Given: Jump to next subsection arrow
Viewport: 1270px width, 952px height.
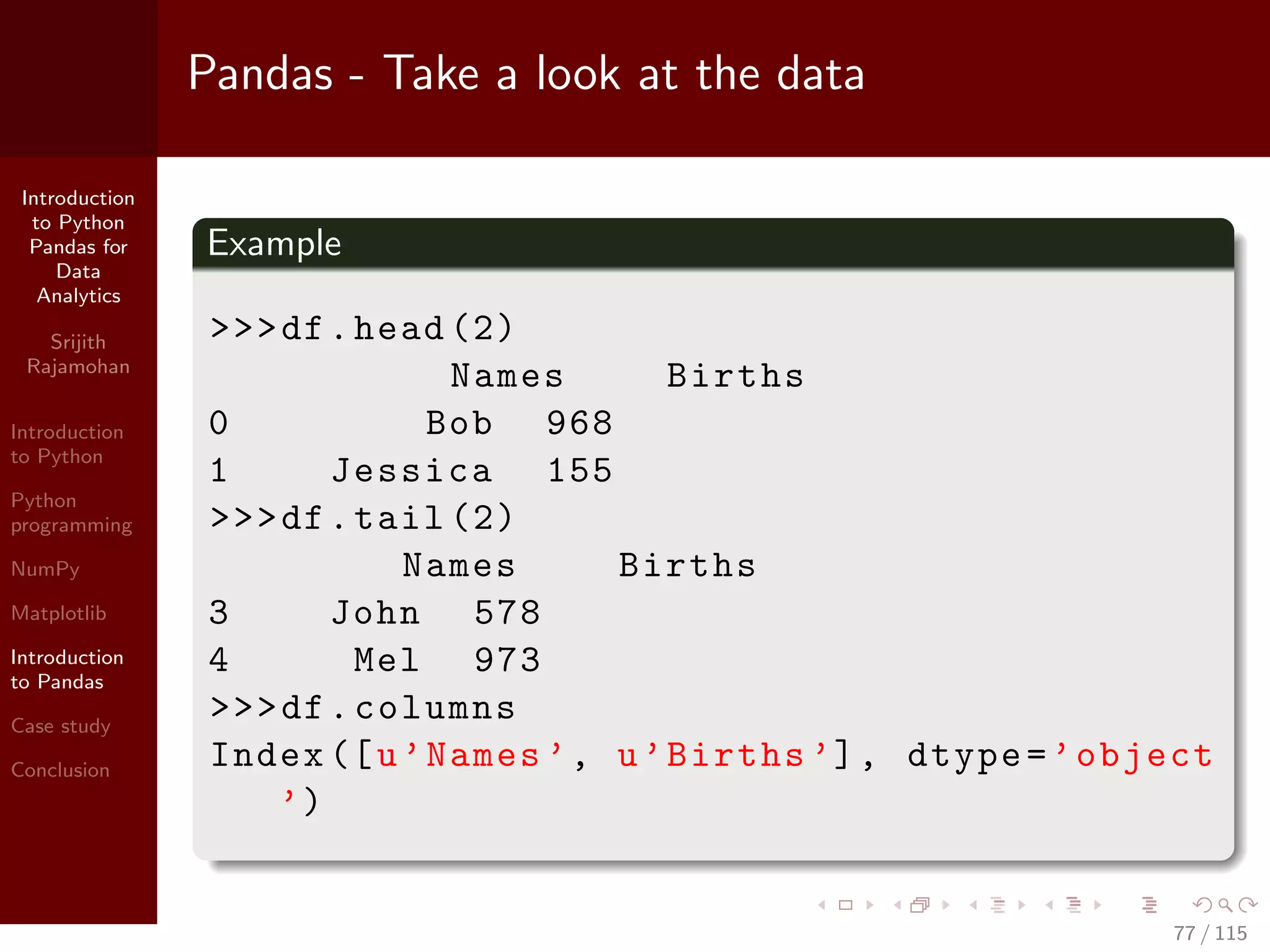Looking at the screenshot, I should tap(1022, 906).
